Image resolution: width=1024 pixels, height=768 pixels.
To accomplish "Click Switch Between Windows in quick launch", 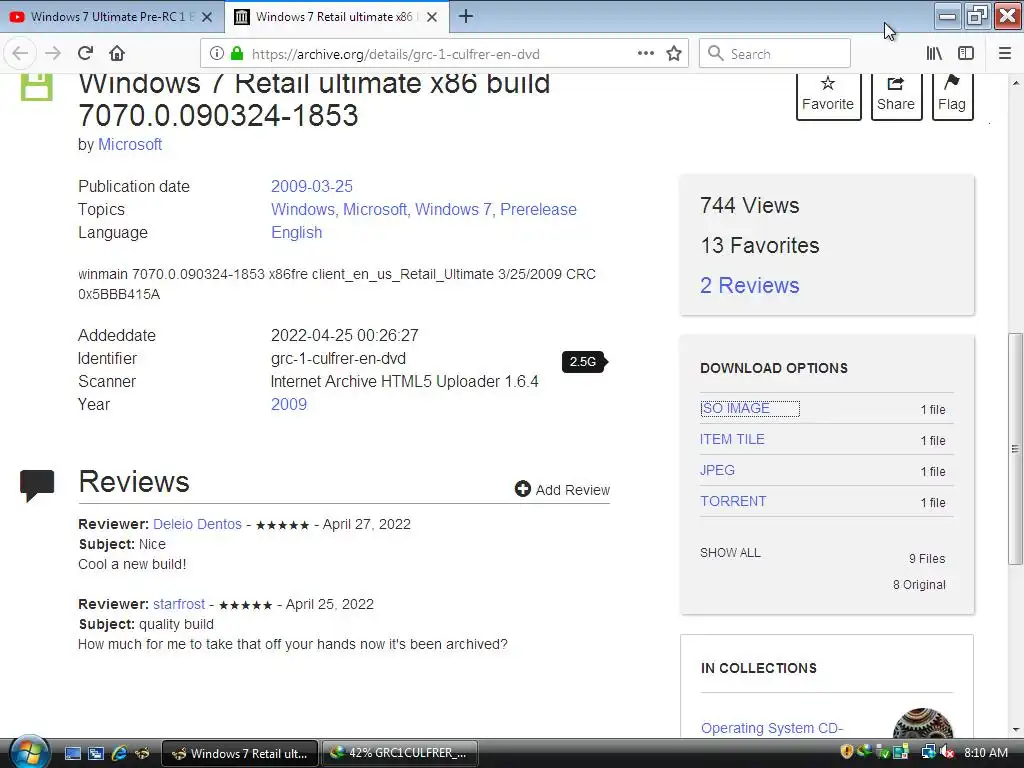I will click(96, 754).
